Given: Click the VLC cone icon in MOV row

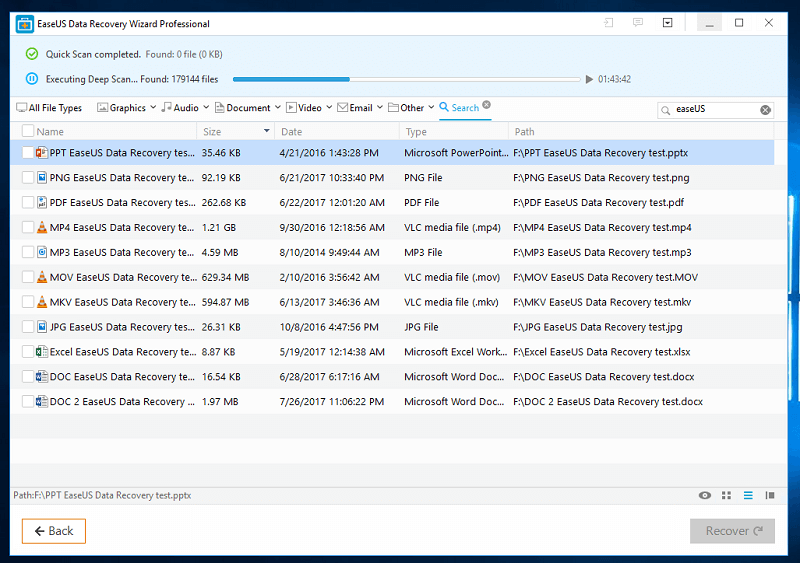Looking at the screenshot, I should click(x=42, y=277).
